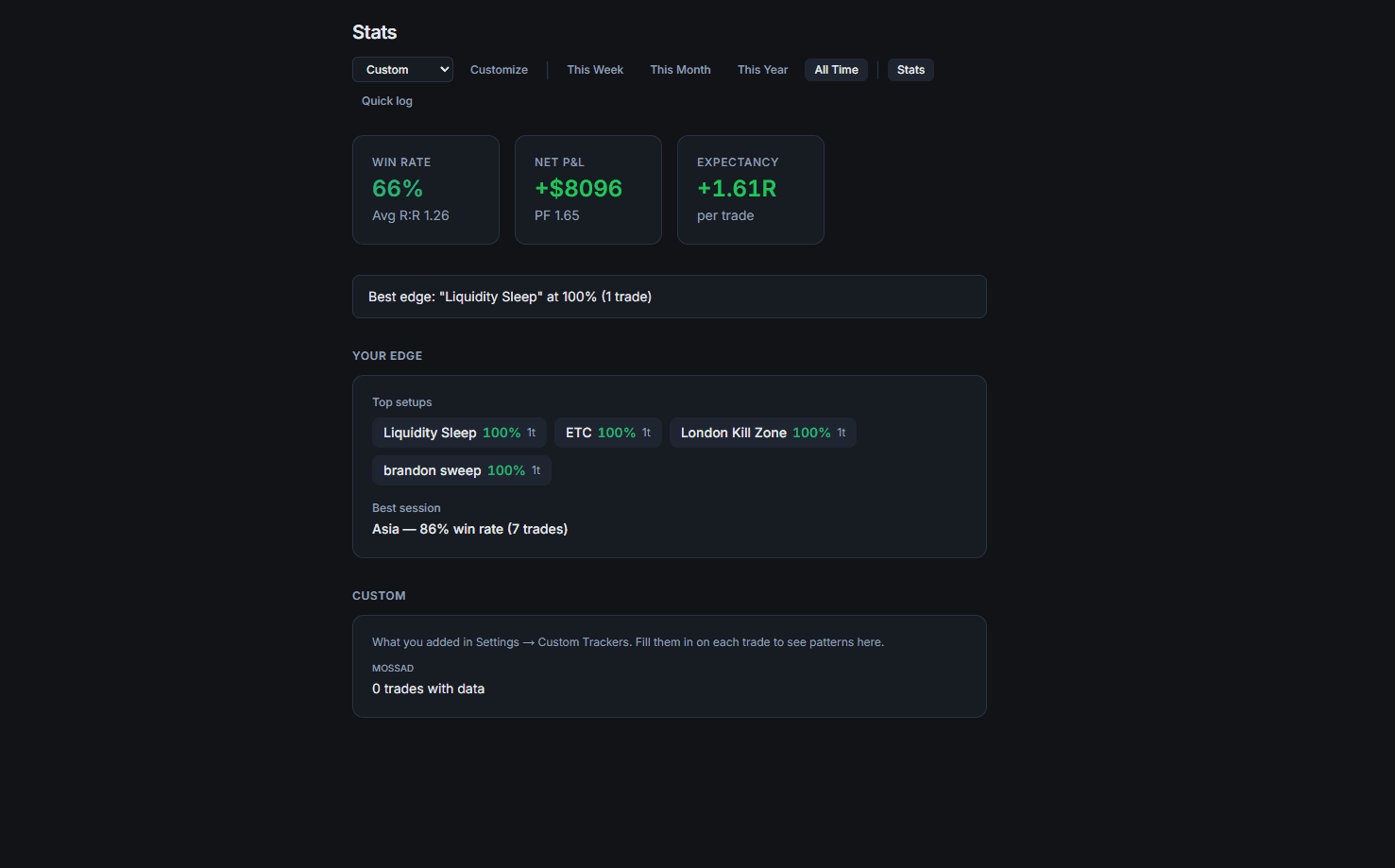Click the Win Rate stat card
This screenshot has width=1395, height=868.
pos(425,189)
